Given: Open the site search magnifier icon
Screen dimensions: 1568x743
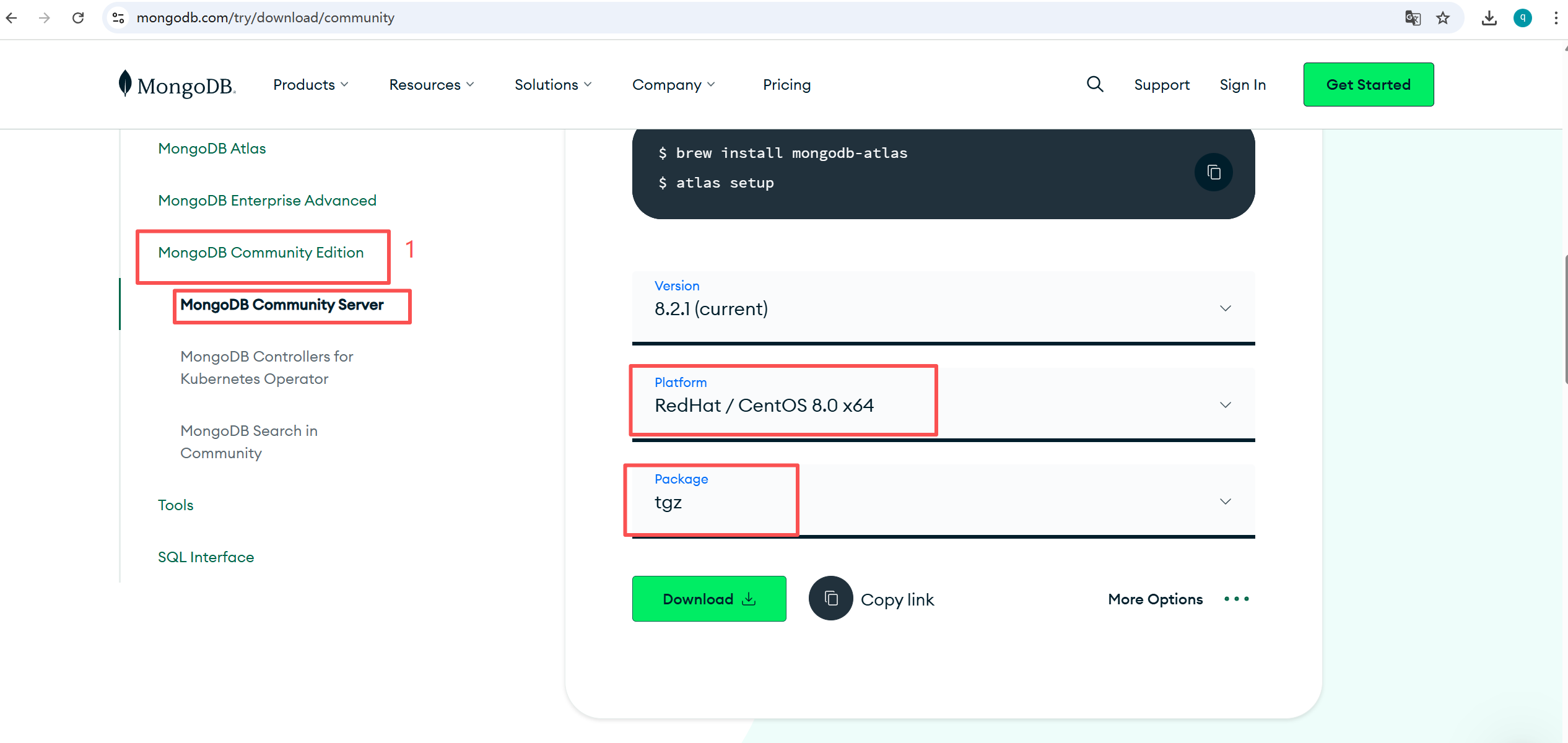Looking at the screenshot, I should 1095,84.
